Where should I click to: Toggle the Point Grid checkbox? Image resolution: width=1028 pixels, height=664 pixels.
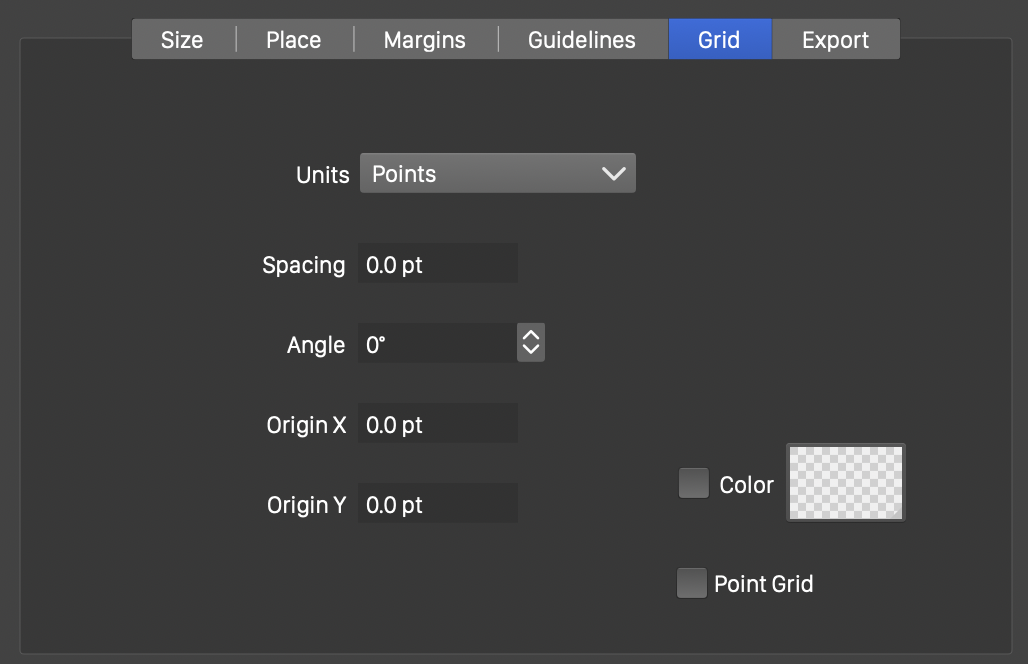click(x=691, y=583)
